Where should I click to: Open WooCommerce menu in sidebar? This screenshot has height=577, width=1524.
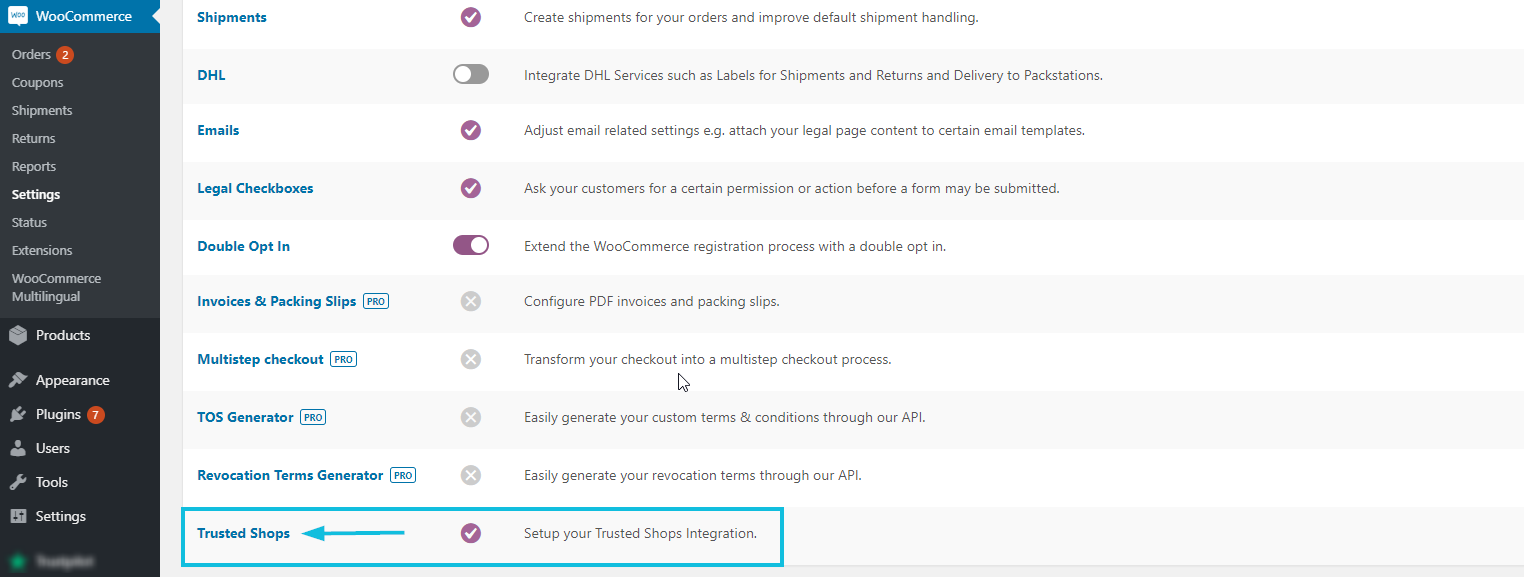click(x=80, y=16)
